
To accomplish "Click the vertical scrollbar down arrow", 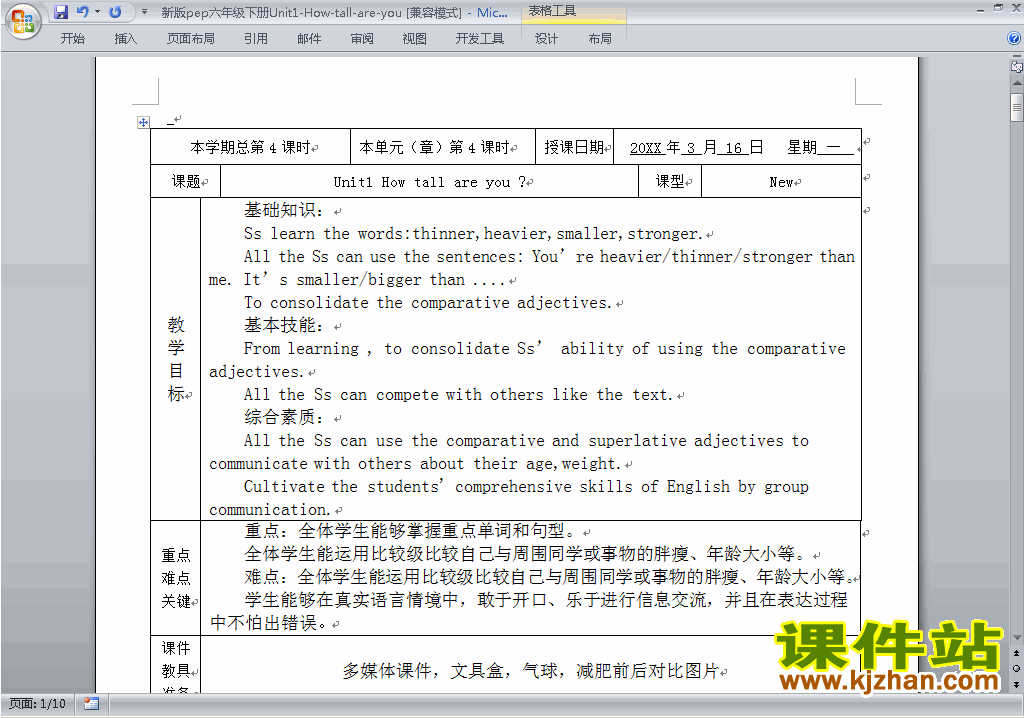I will (1017, 638).
